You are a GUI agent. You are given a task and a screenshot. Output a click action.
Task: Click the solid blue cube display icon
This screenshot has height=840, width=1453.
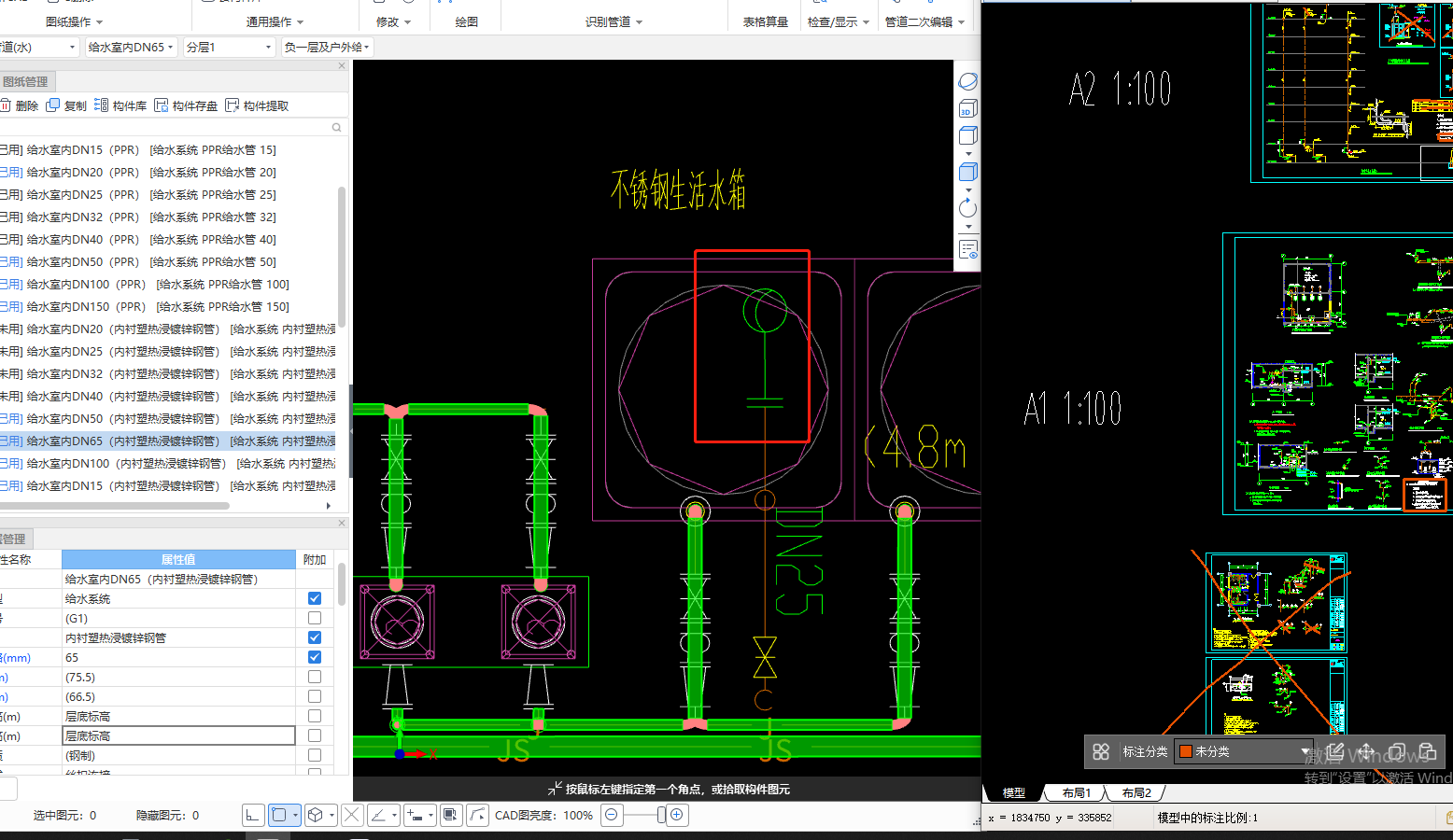[968, 172]
